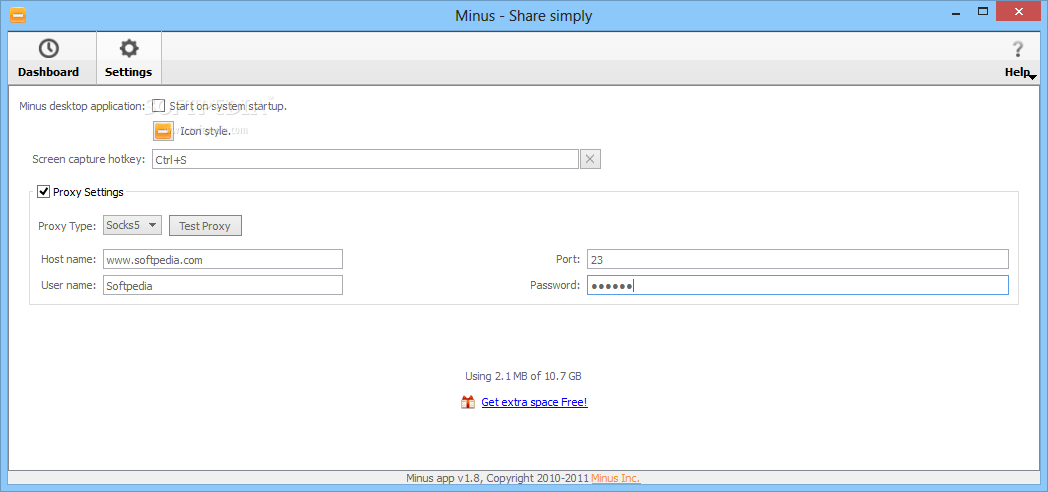Click the Port input field
This screenshot has width=1048, height=492.
pyautogui.click(x=797, y=259)
